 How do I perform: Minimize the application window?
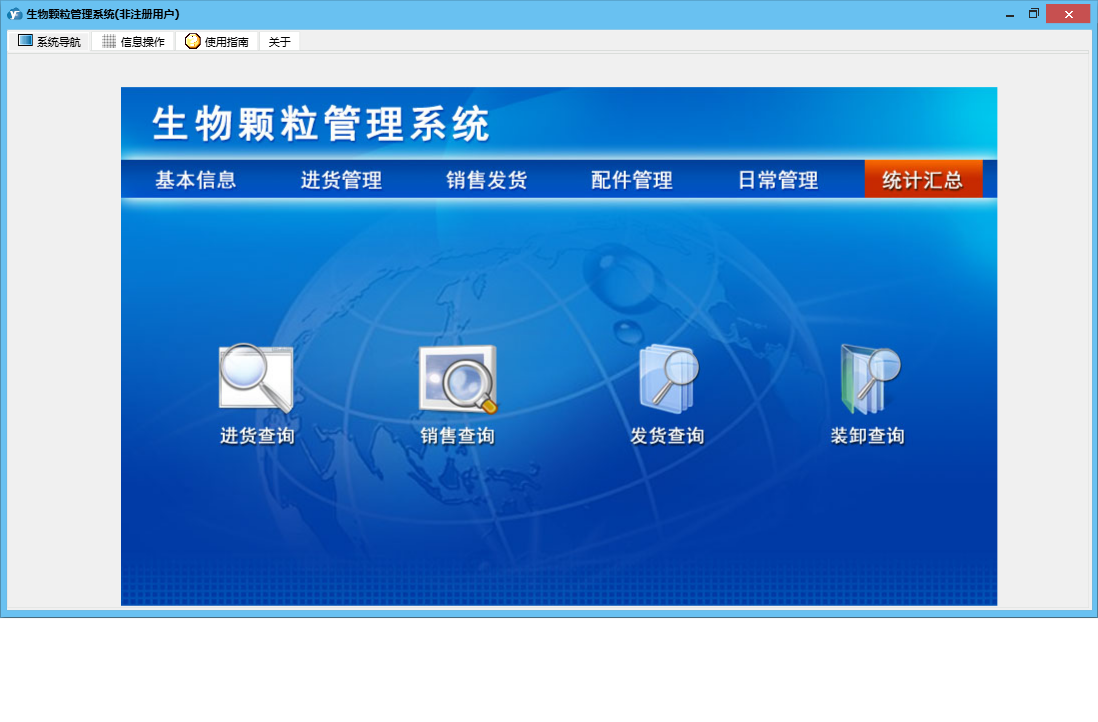coord(1009,14)
